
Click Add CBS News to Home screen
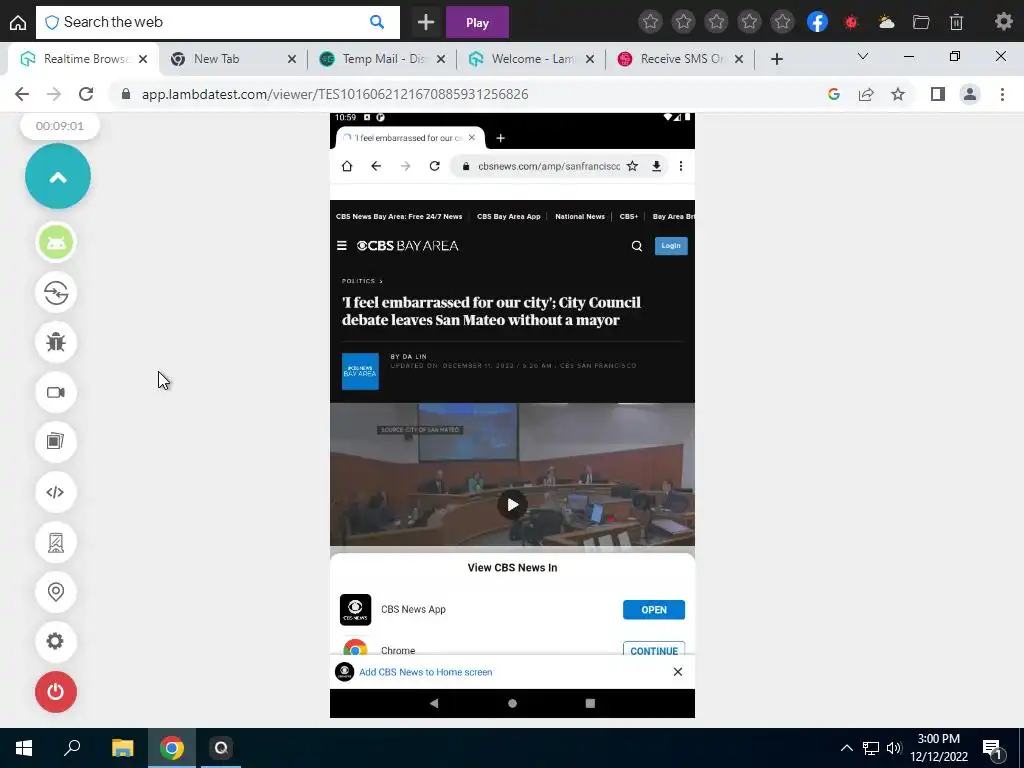(x=426, y=672)
